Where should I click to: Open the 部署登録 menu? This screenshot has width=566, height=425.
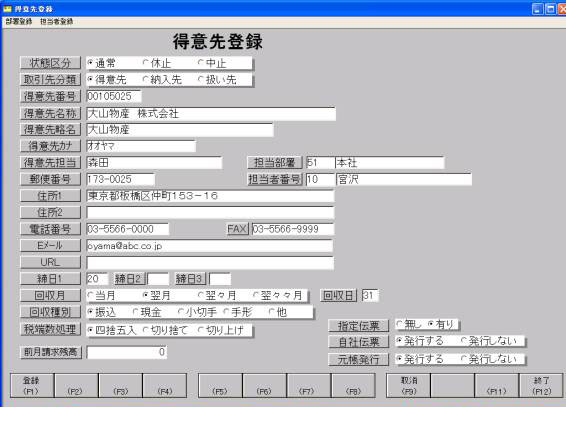(19, 22)
